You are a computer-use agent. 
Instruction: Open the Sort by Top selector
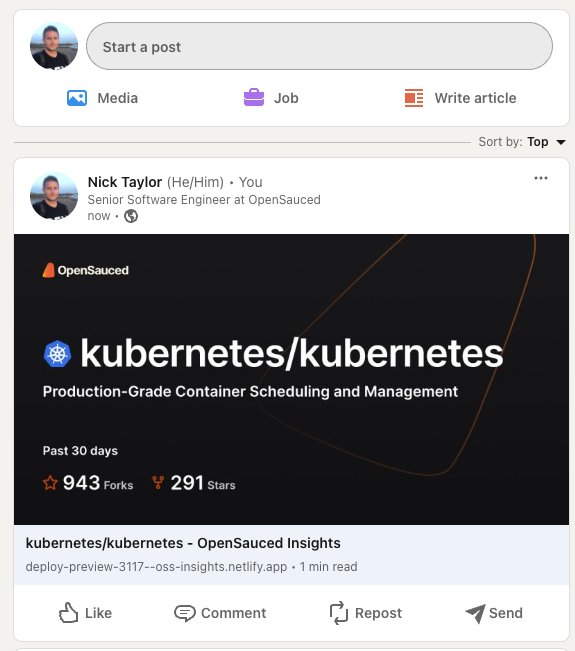[x=522, y=142]
